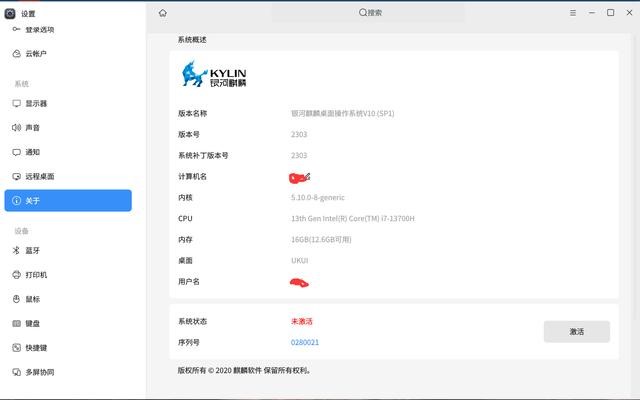Click the settings app icon in title bar

[10, 14]
